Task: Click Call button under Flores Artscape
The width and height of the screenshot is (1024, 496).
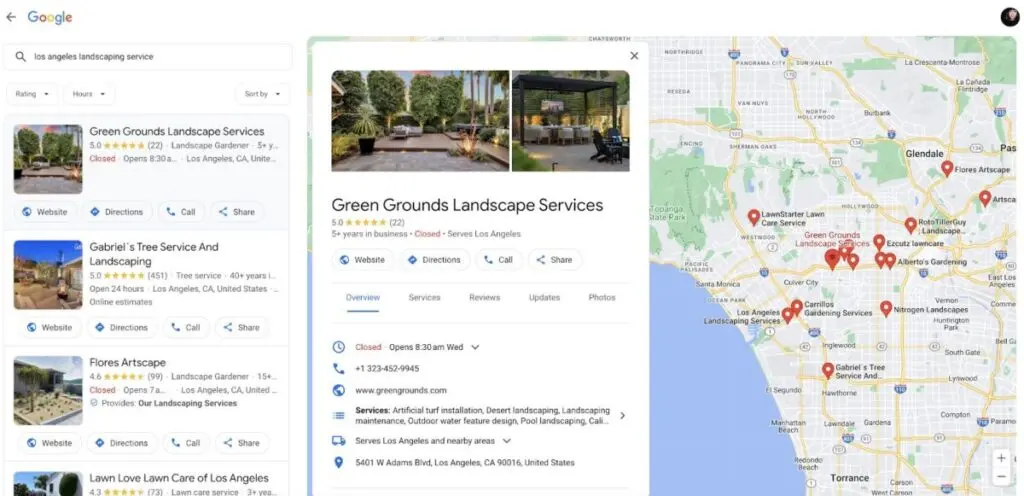Action: coord(186,443)
